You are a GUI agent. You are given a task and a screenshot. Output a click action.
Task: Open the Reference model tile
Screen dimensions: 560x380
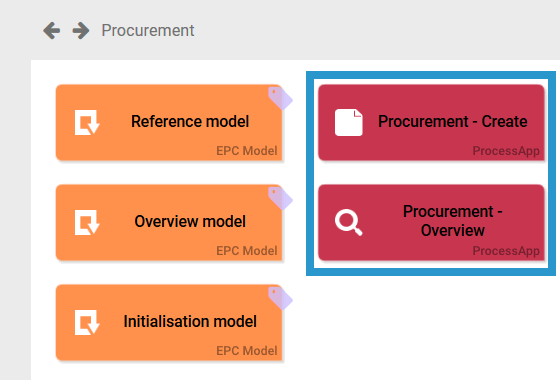(x=169, y=122)
